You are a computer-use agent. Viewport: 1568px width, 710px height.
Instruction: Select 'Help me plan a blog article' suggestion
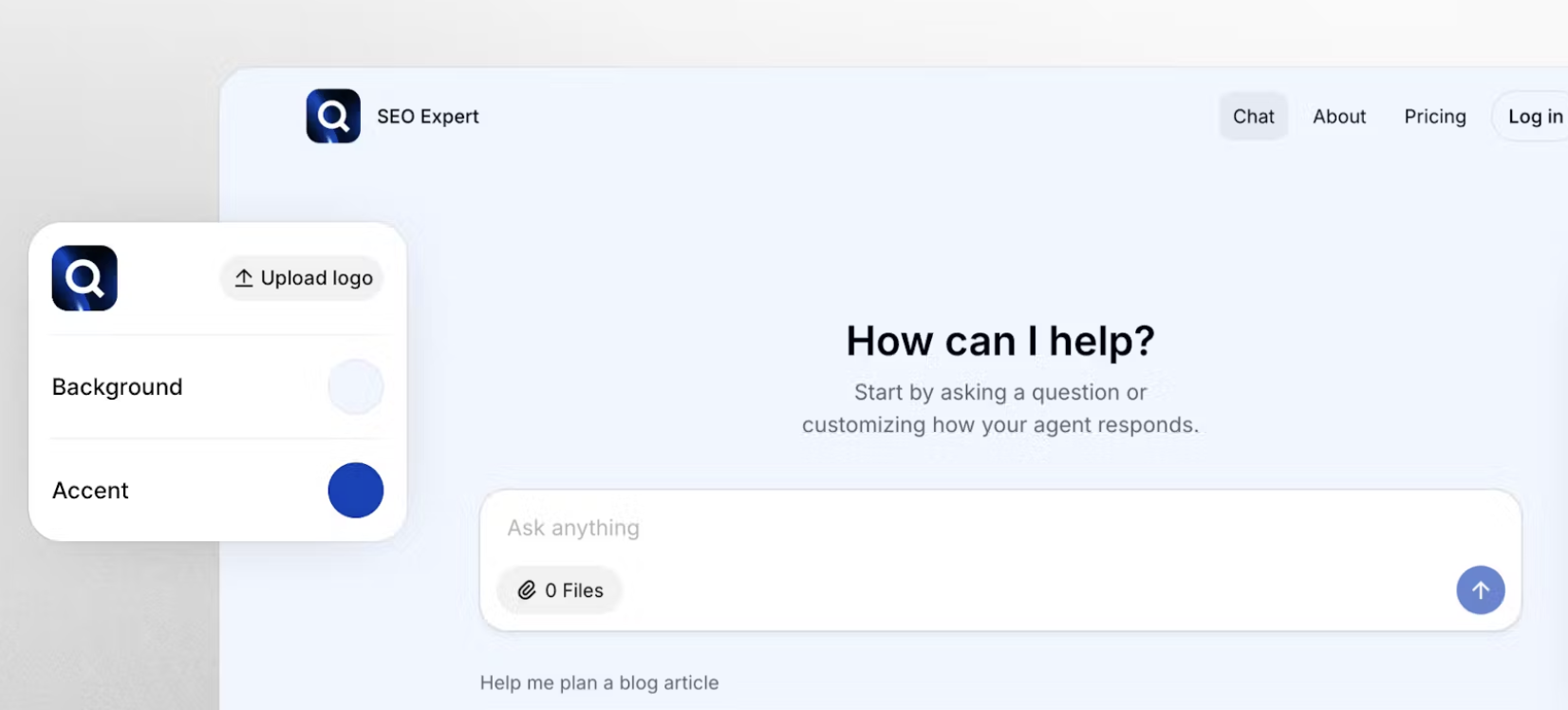coord(599,682)
